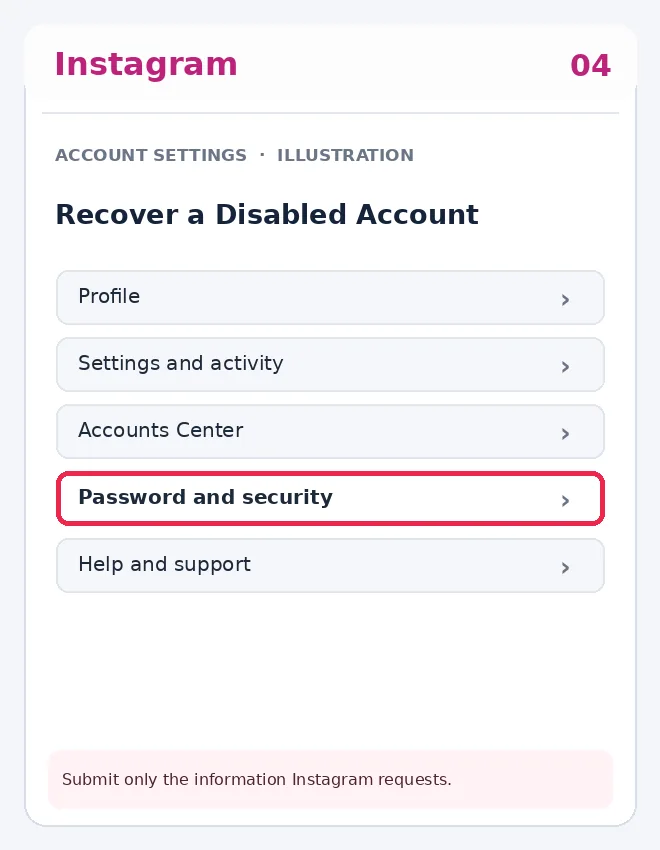The height and width of the screenshot is (850, 660).
Task: Click the Password and security chevron
Action: (565, 501)
